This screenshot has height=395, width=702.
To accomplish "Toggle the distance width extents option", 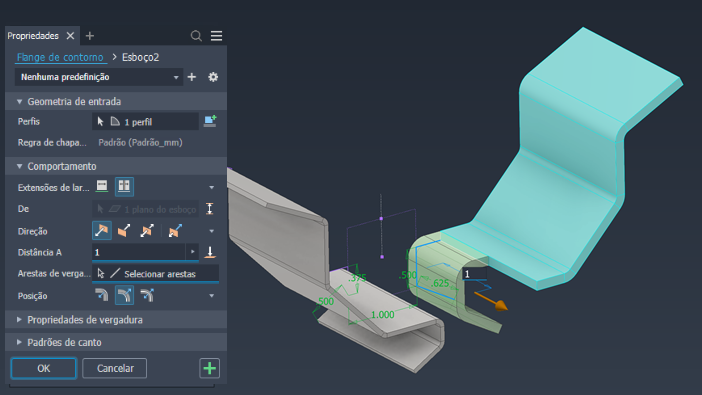I will click(124, 186).
